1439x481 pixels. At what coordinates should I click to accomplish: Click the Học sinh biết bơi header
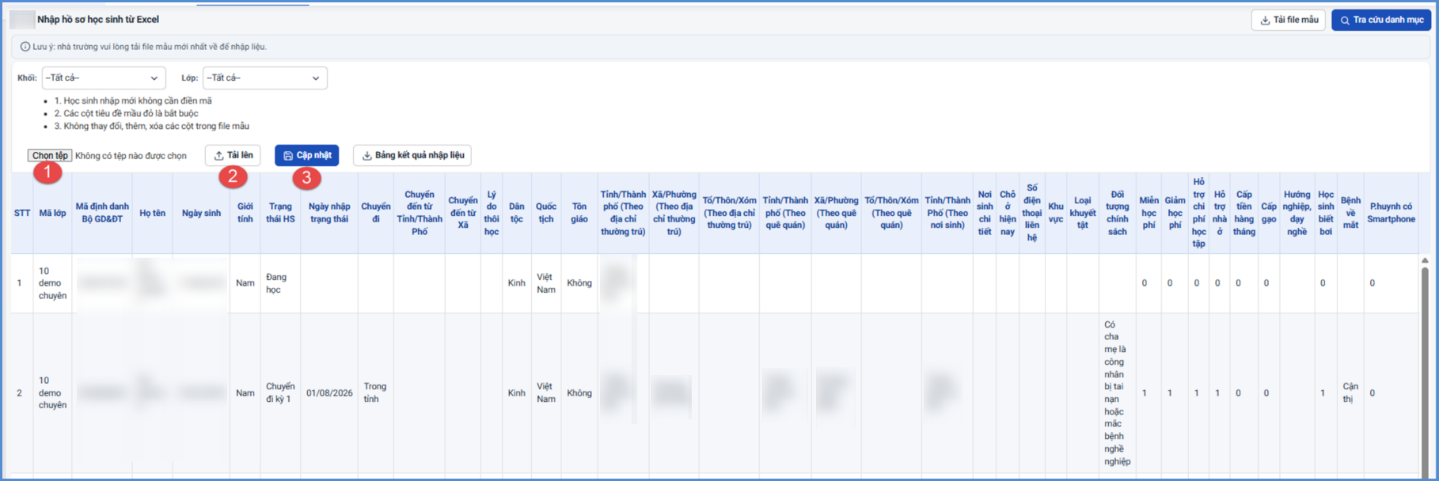click(1326, 213)
